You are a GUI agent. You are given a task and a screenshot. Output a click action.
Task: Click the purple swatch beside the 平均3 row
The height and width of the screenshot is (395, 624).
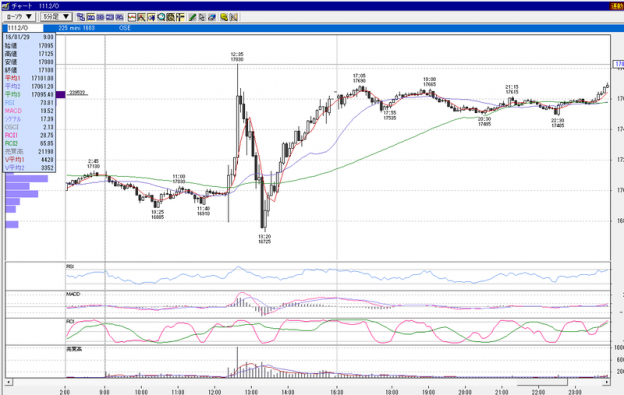tap(60, 94)
